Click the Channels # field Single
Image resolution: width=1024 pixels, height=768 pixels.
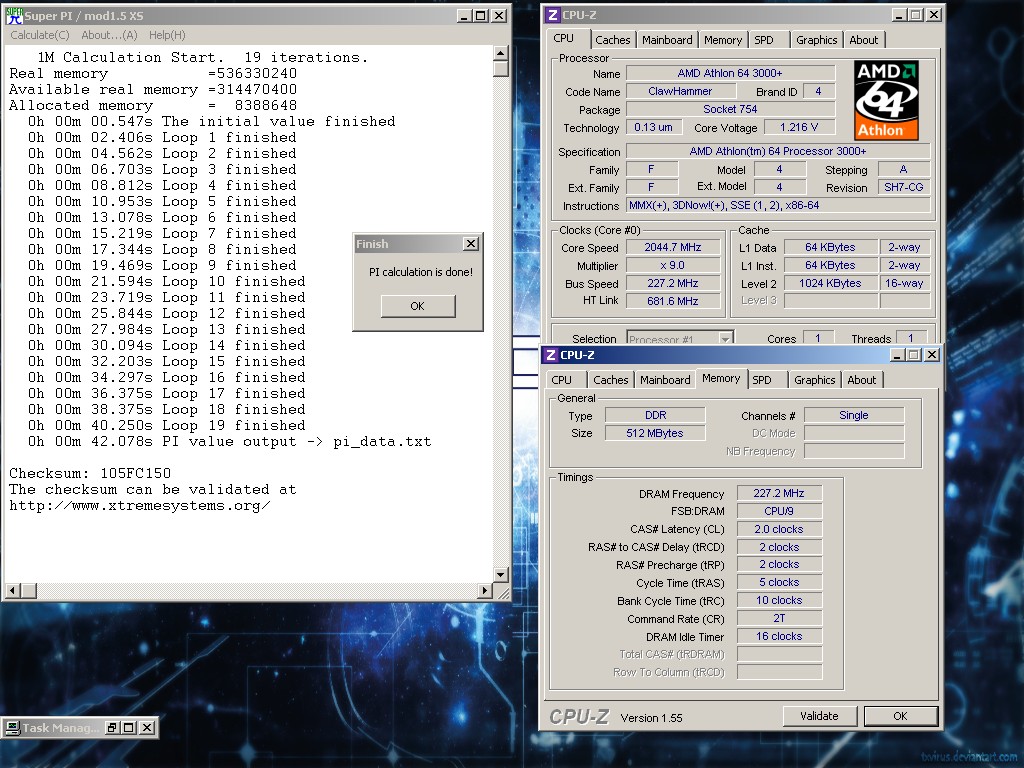854,415
